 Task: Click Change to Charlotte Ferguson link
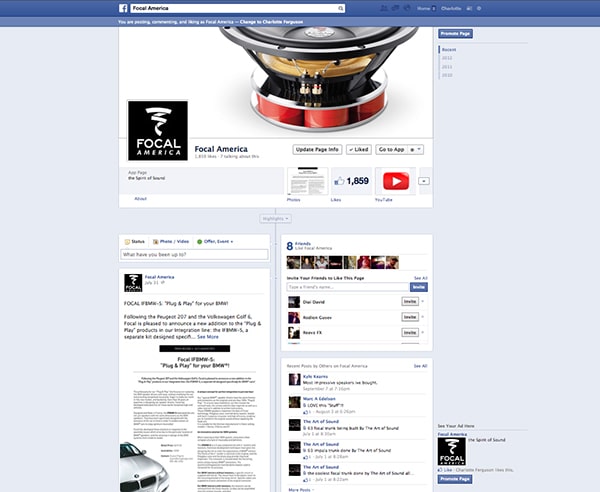(271, 22)
